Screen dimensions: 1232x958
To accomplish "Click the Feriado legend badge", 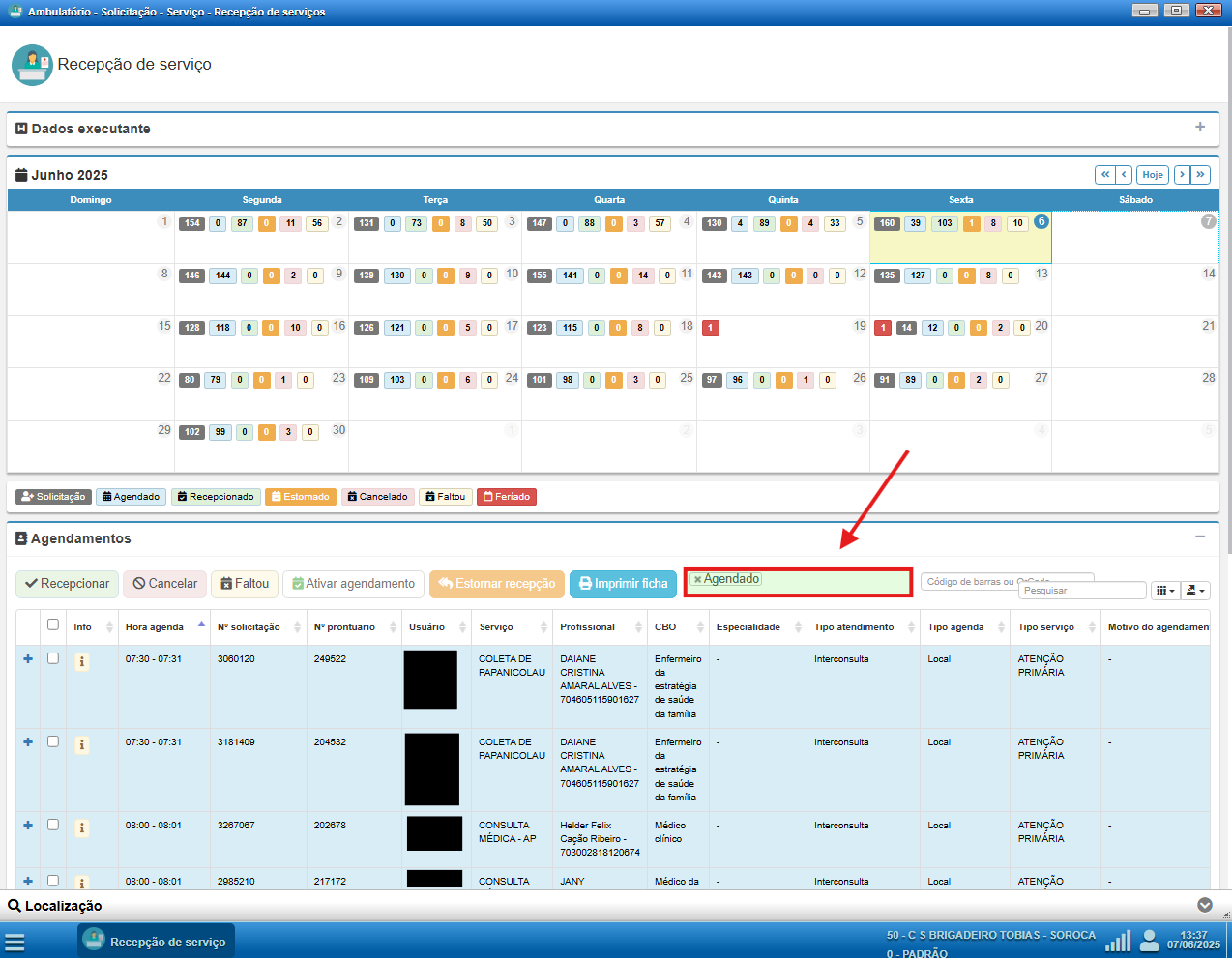I will (506, 497).
